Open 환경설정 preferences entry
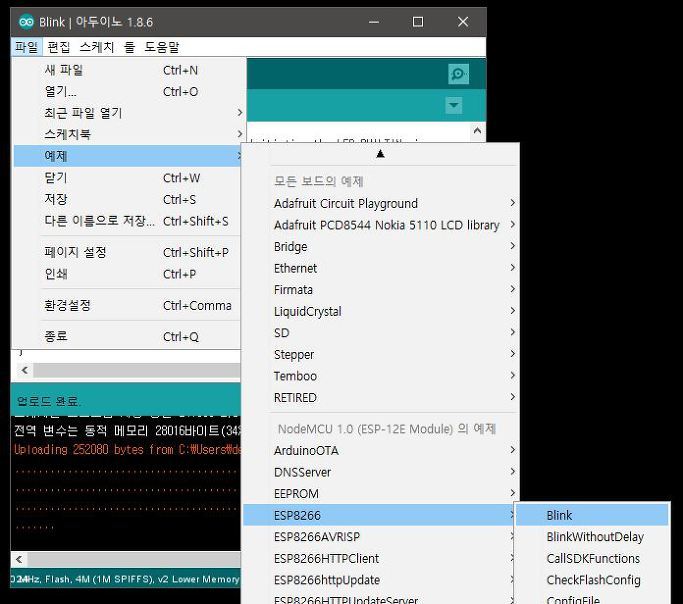Viewport: 683px width, 604px height. point(127,305)
